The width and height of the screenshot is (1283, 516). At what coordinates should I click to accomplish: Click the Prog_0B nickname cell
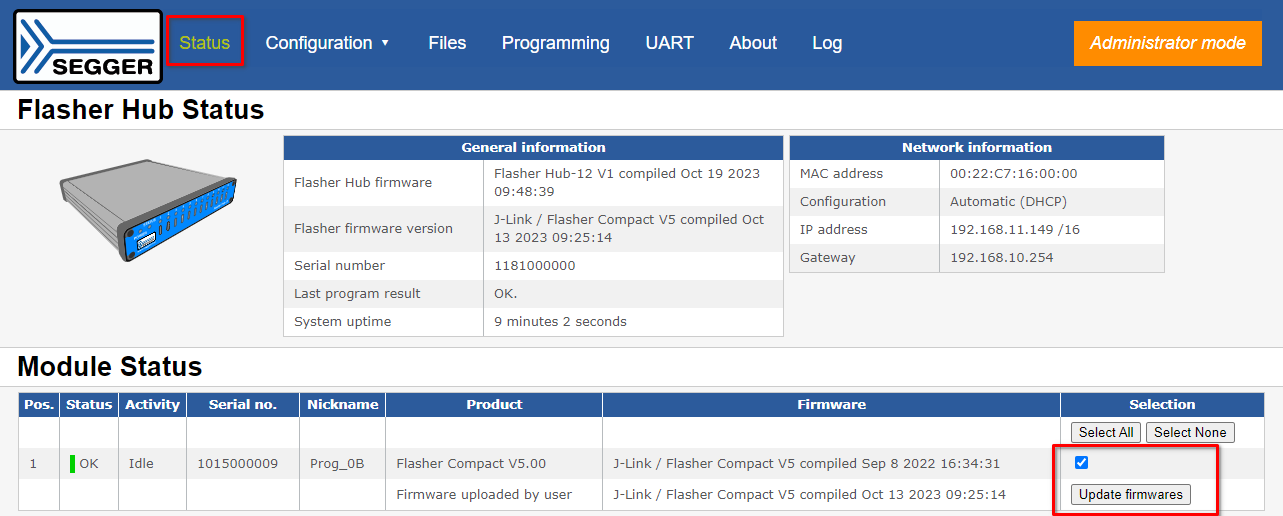point(337,464)
